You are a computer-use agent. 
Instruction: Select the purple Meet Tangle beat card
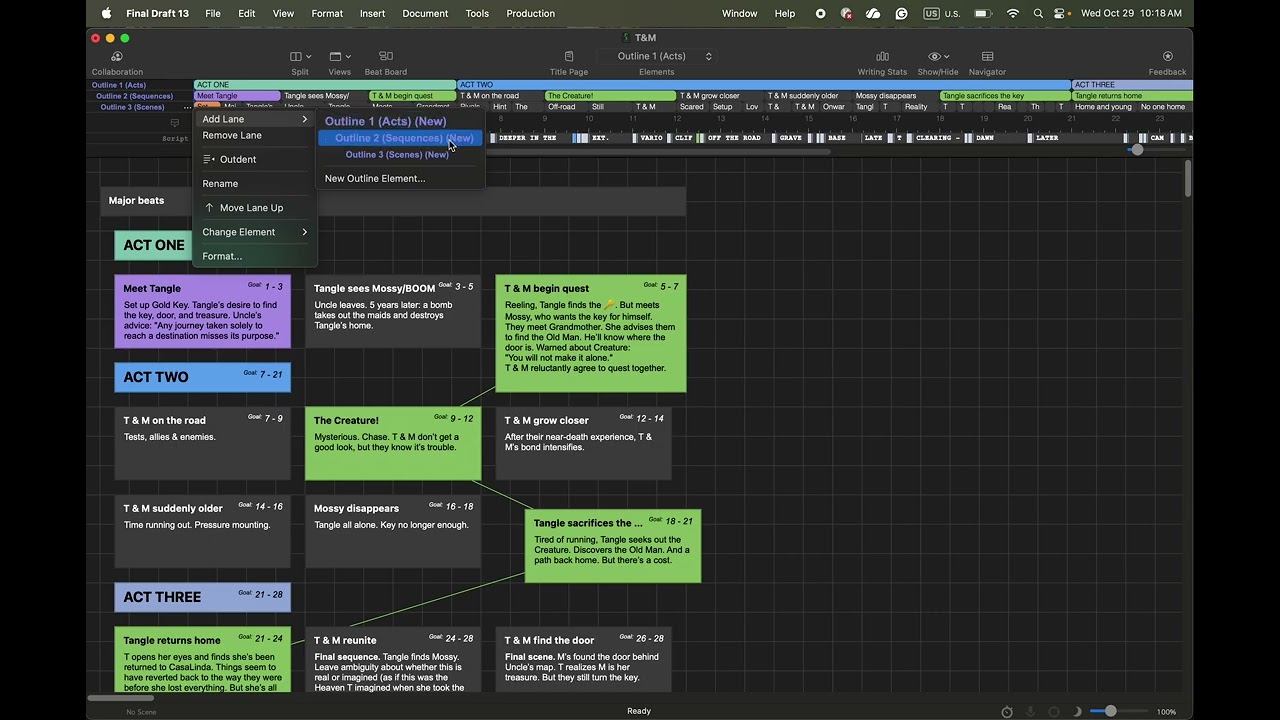click(203, 312)
